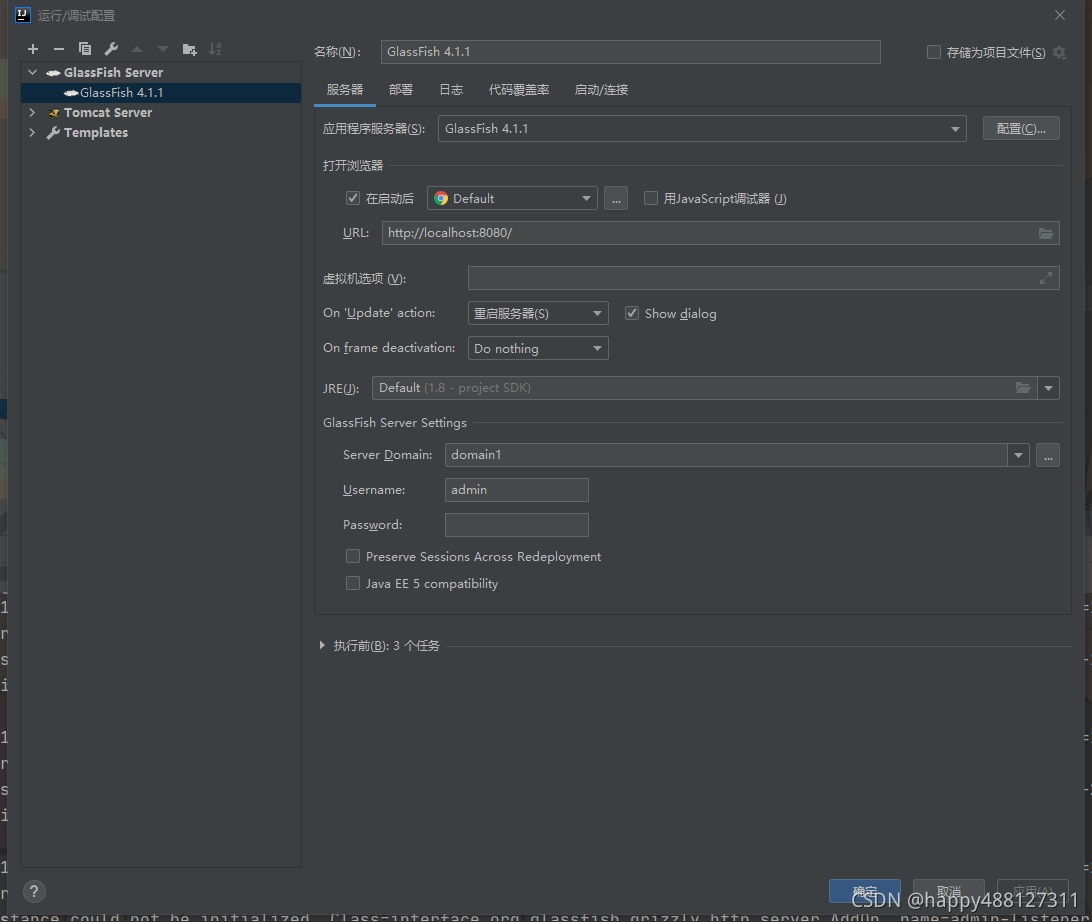The height and width of the screenshot is (922, 1092).
Task: Switch to the 启动/连接 tab
Action: point(601,90)
